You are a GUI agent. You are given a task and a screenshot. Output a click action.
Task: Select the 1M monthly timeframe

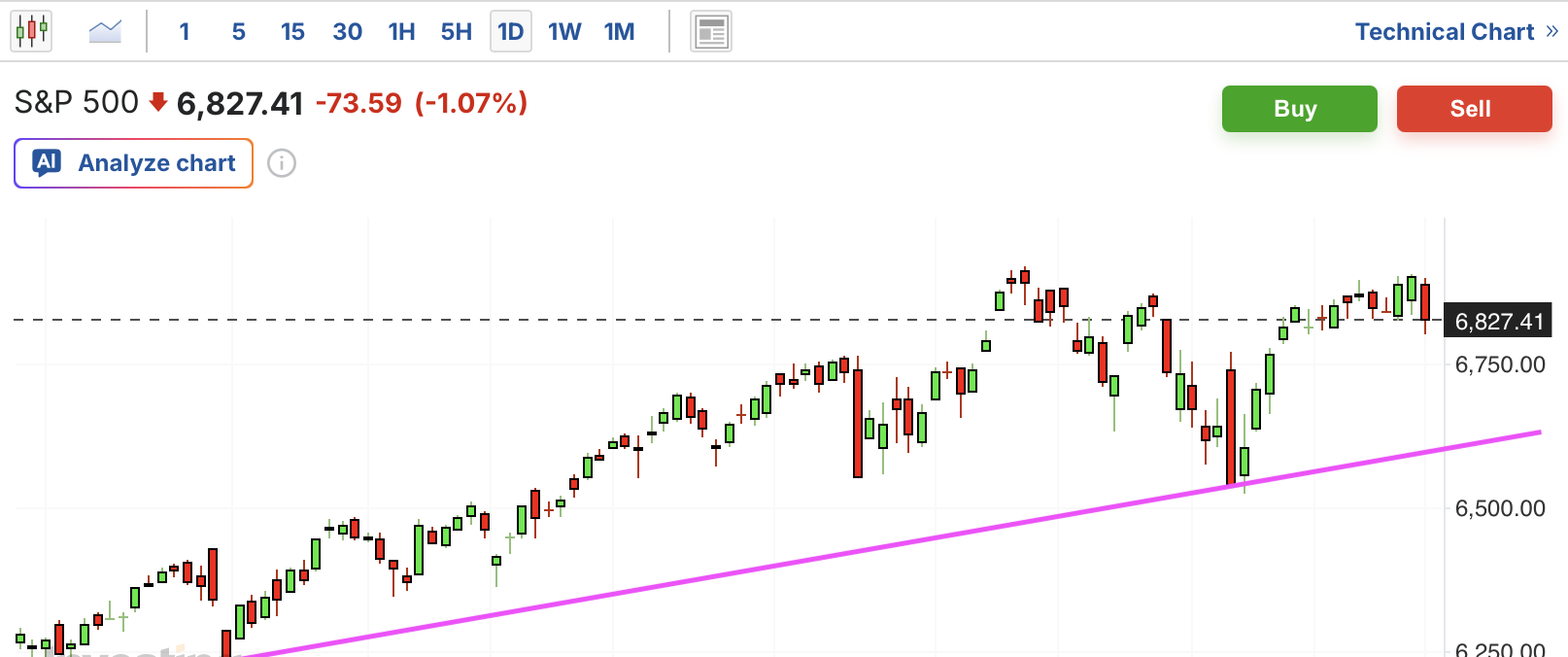click(619, 32)
